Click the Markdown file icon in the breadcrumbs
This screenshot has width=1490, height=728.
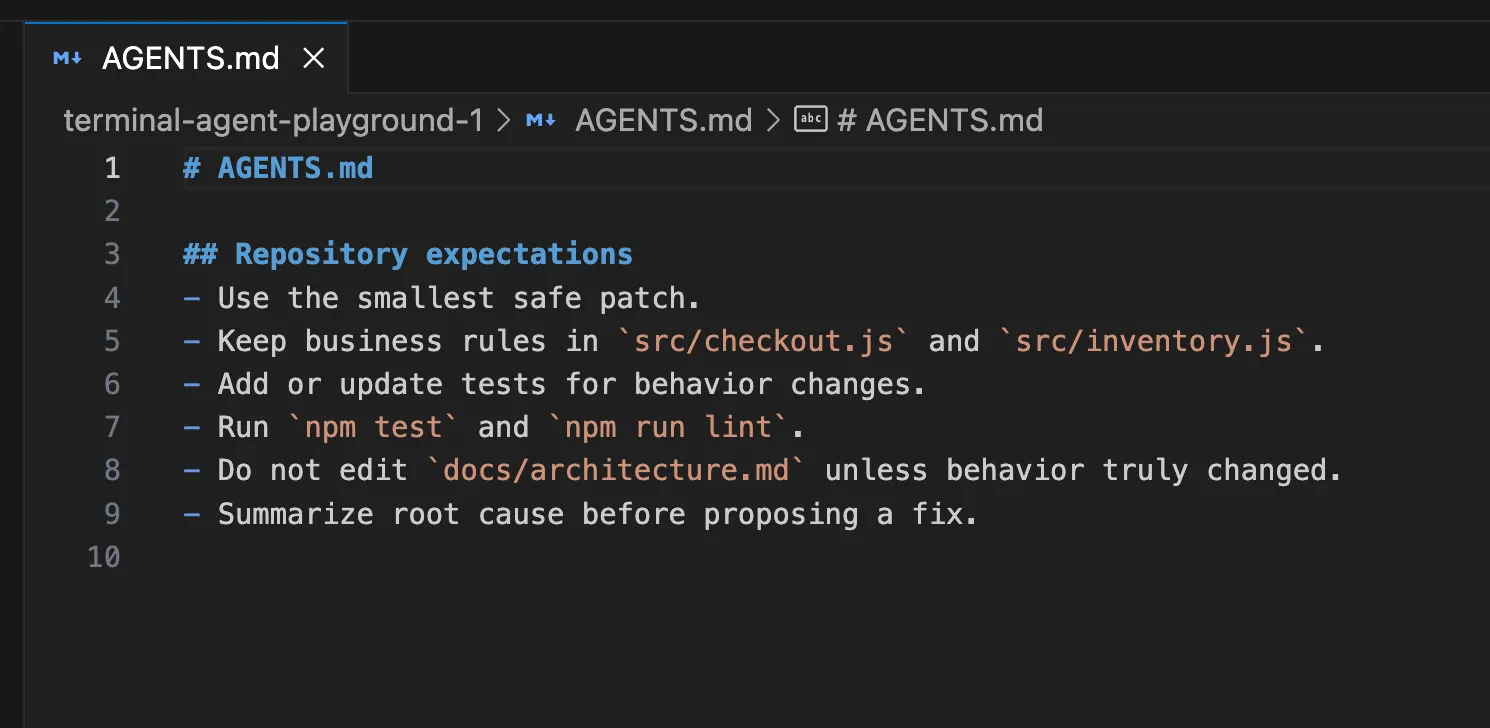pyautogui.click(x=541, y=121)
